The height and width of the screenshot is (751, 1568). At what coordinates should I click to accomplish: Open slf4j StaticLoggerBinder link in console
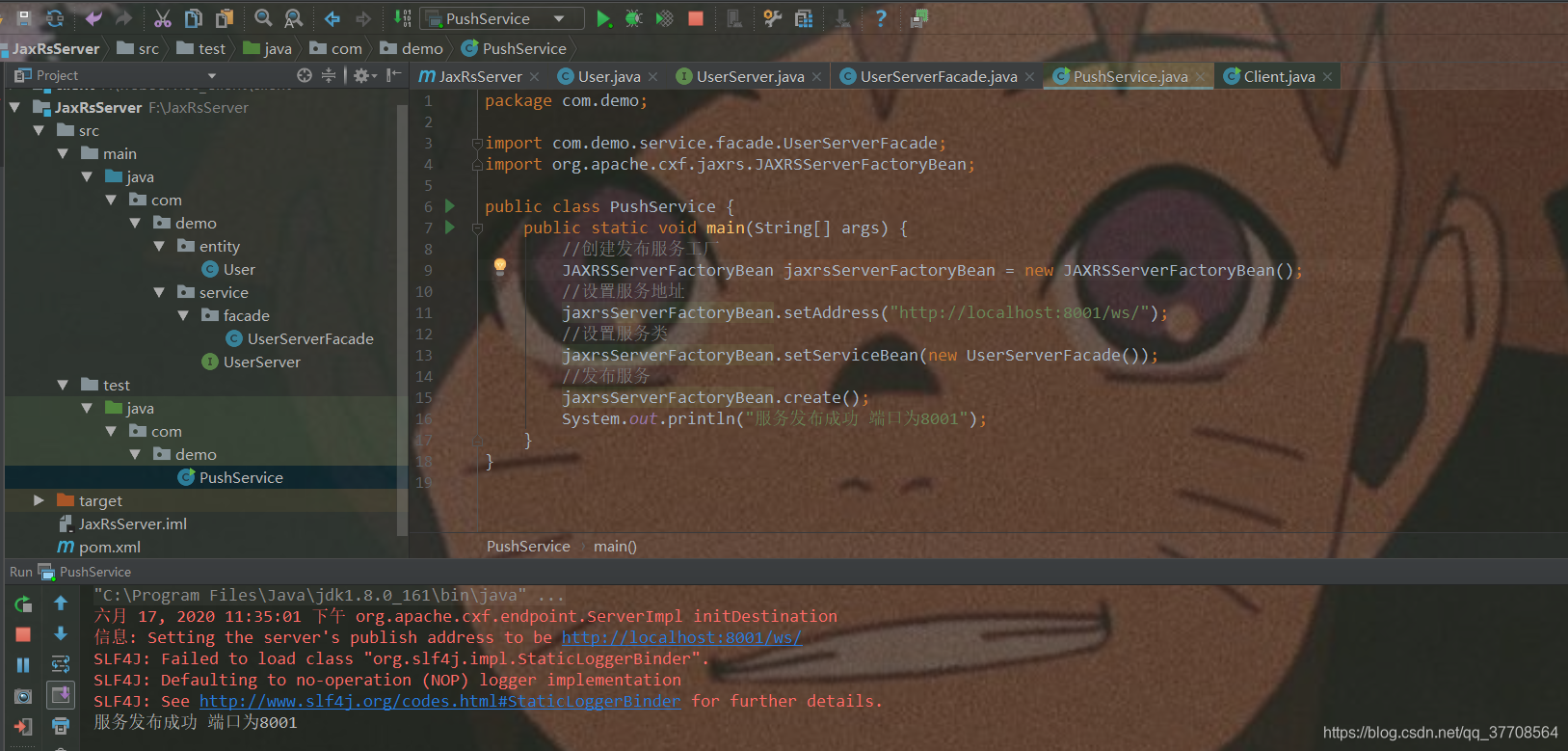pos(439,701)
